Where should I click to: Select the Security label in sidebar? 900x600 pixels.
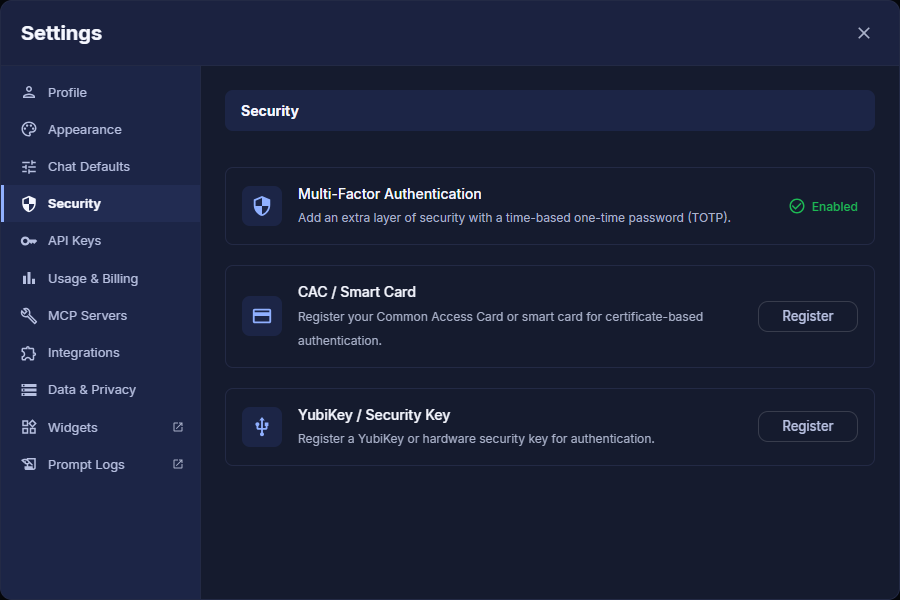(x=74, y=203)
